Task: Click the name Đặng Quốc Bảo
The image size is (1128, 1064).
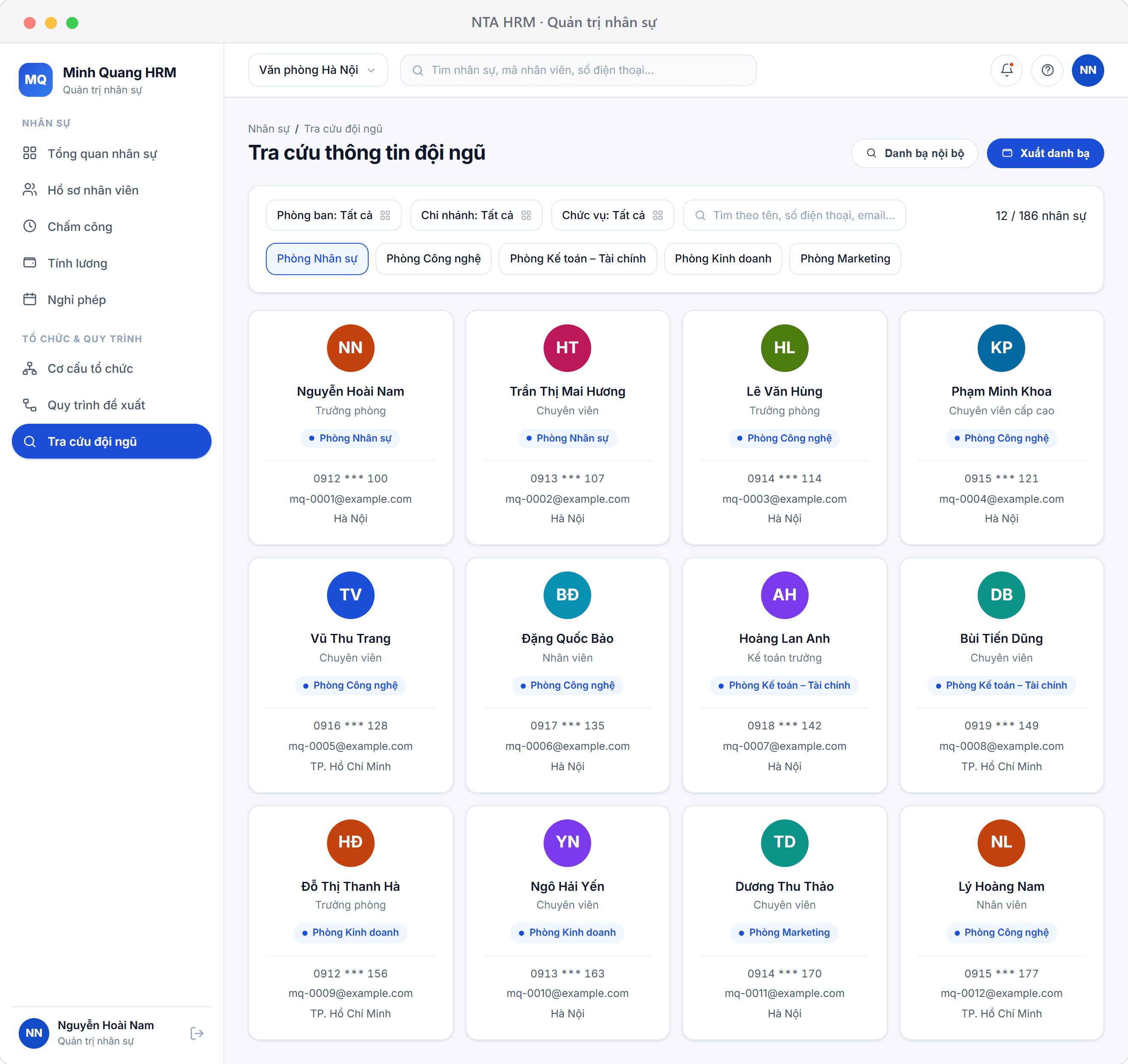Action: click(x=567, y=638)
